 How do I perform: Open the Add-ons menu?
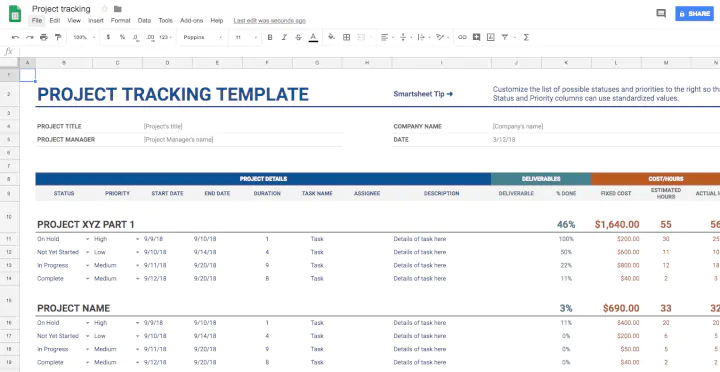point(191,21)
